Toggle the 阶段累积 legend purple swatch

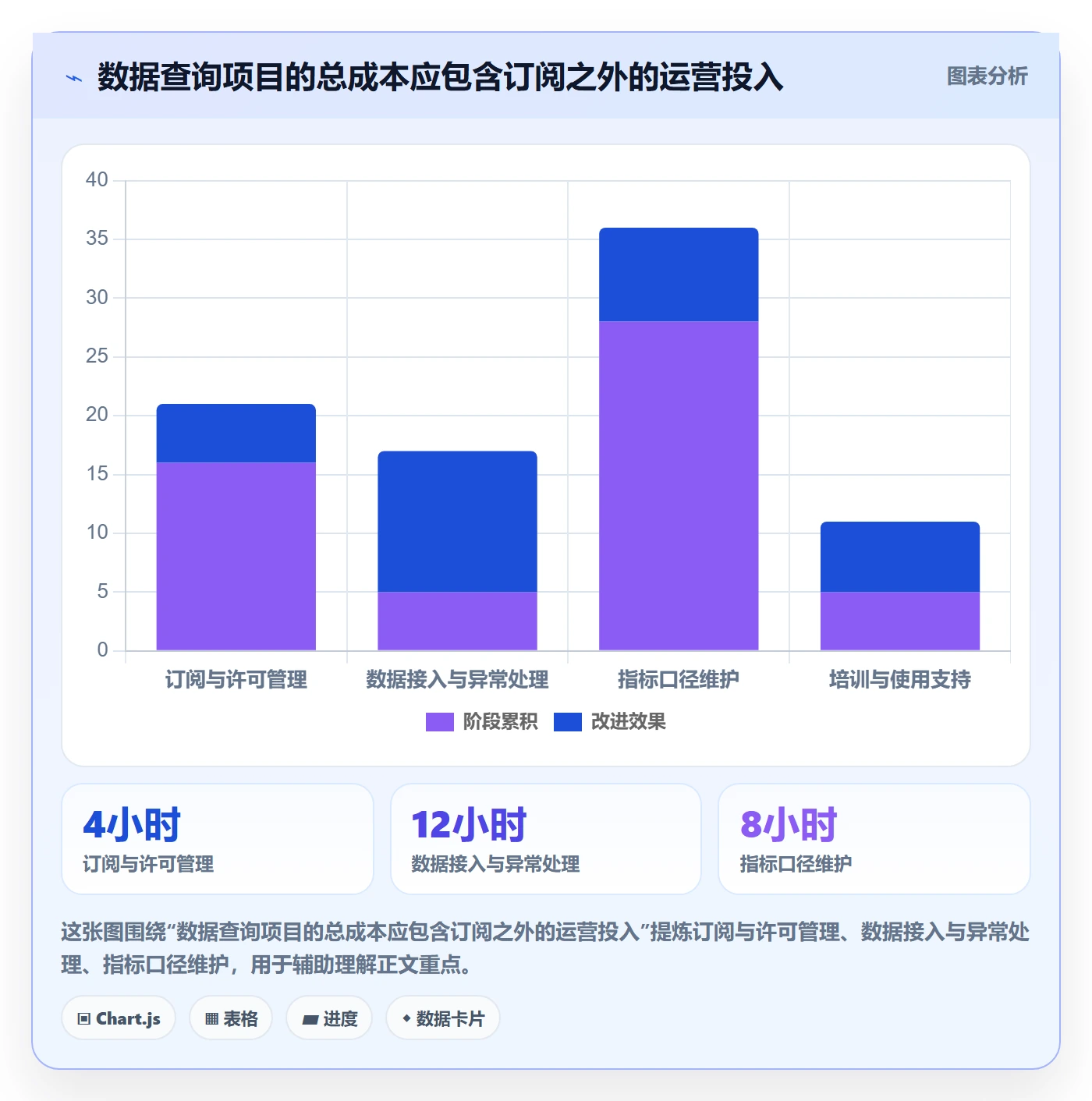[x=439, y=722]
